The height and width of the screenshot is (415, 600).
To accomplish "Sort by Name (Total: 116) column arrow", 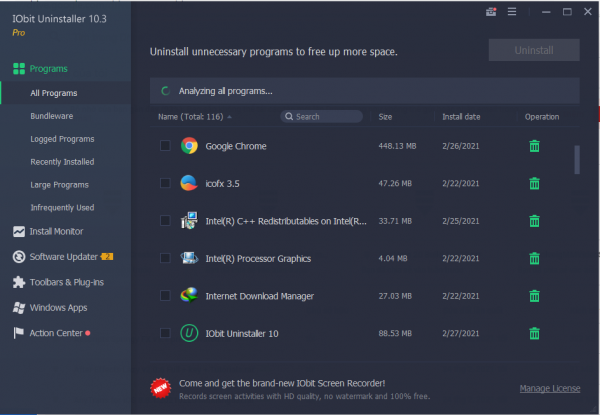I will [x=230, y=117].
